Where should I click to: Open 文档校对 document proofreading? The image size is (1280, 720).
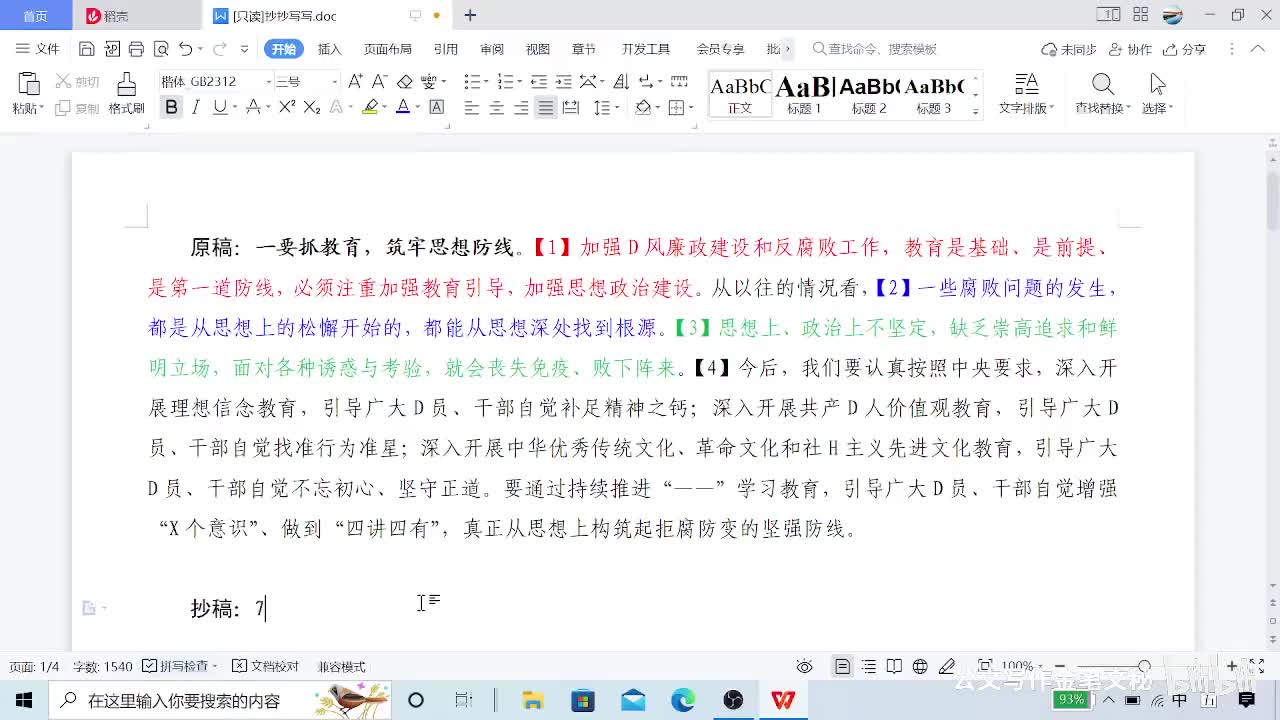[x=265, y=666]
